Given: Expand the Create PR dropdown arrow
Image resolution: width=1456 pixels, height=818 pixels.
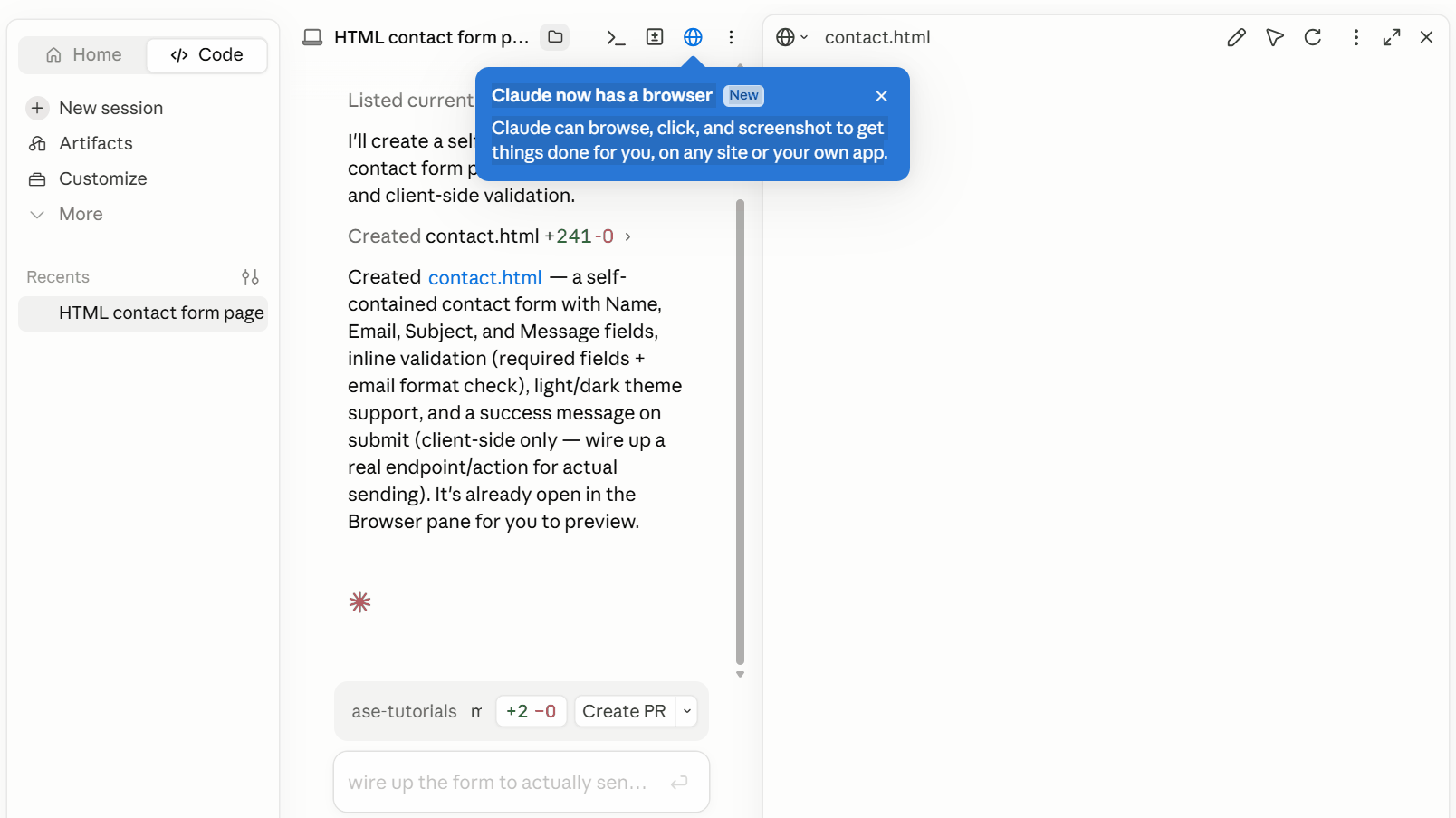Looking at the screenshot, I should pyautogui.click(x=687, y=711).
